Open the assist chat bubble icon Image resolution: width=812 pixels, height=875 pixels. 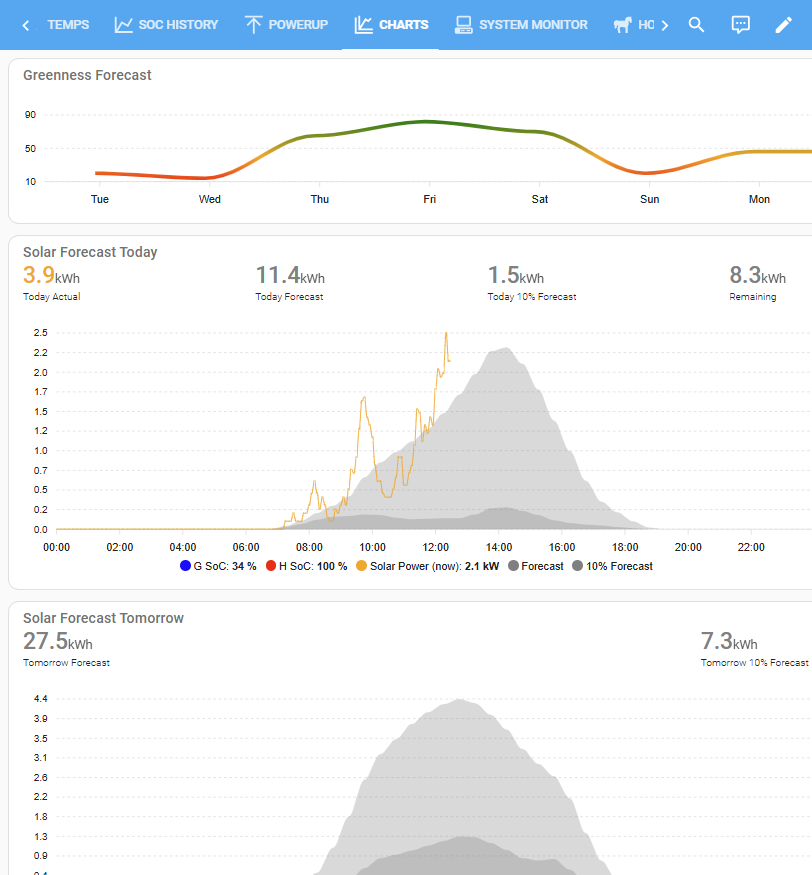point(740,25)
